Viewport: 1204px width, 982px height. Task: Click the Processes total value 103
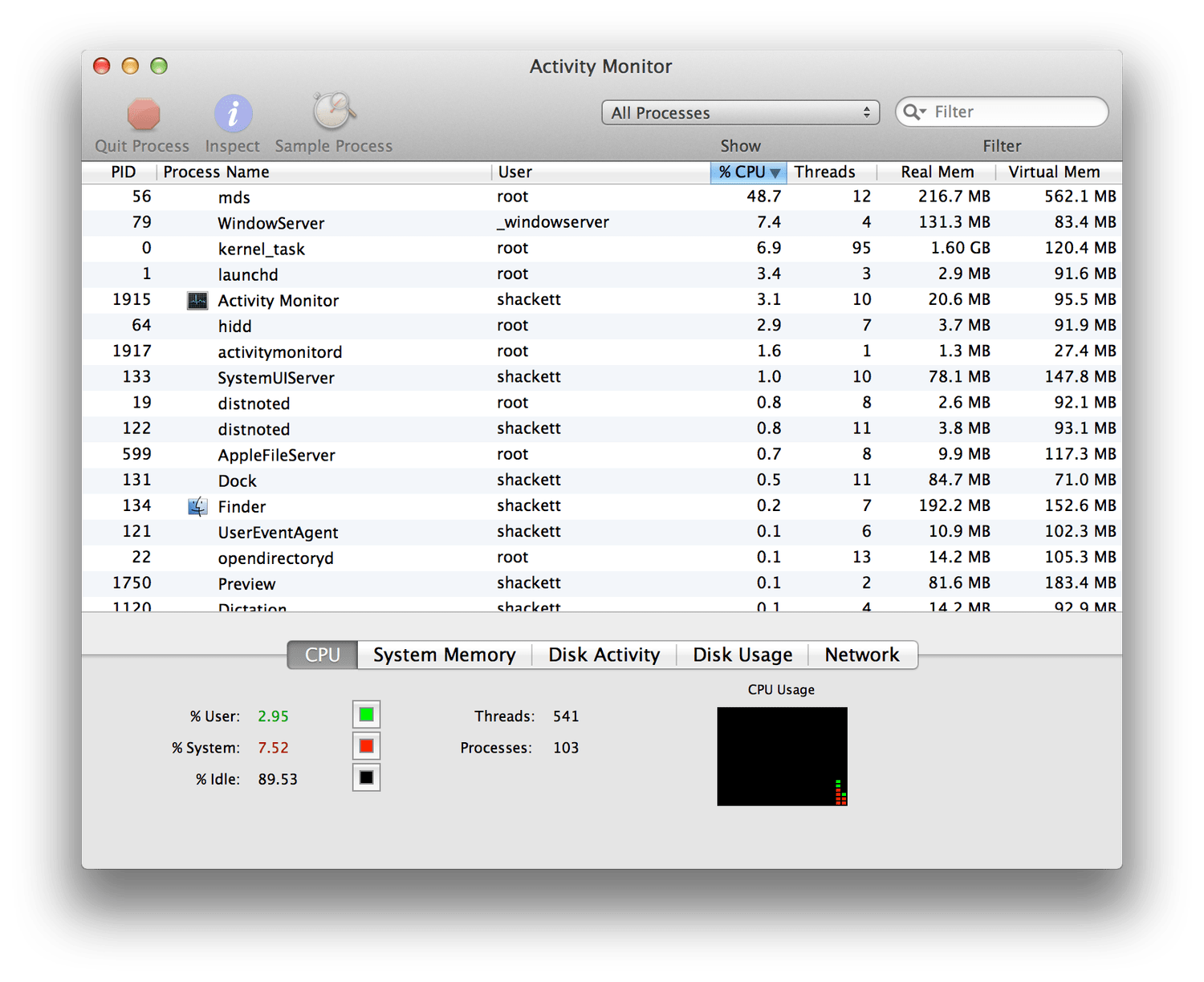pos(566,748)
